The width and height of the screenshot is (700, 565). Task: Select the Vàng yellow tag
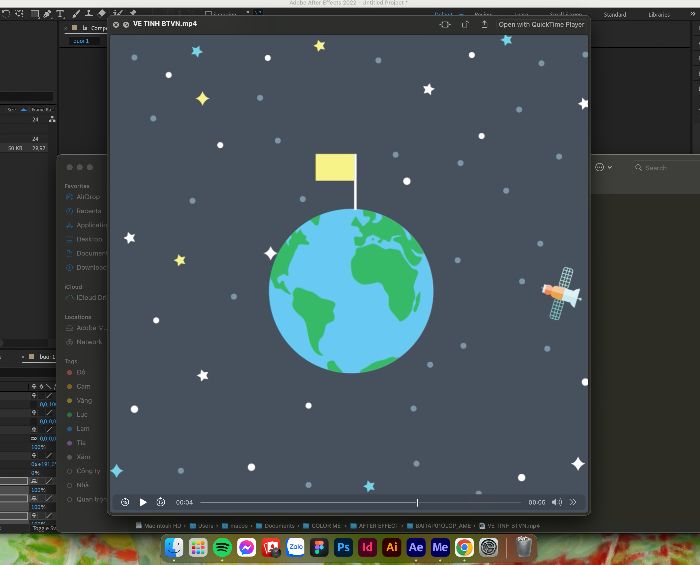coord(79,401)
